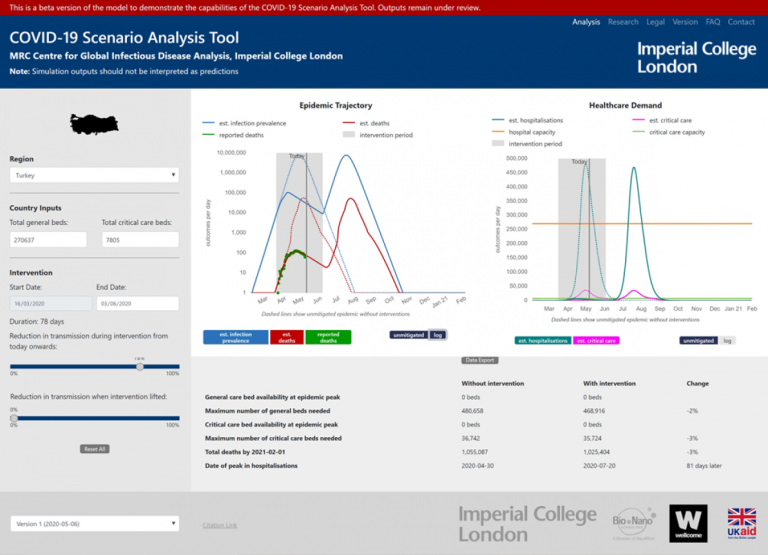768x555 pixels.
Task: Open the Version 1 (2020-05-06) dropdown
Action: point(94,523)
